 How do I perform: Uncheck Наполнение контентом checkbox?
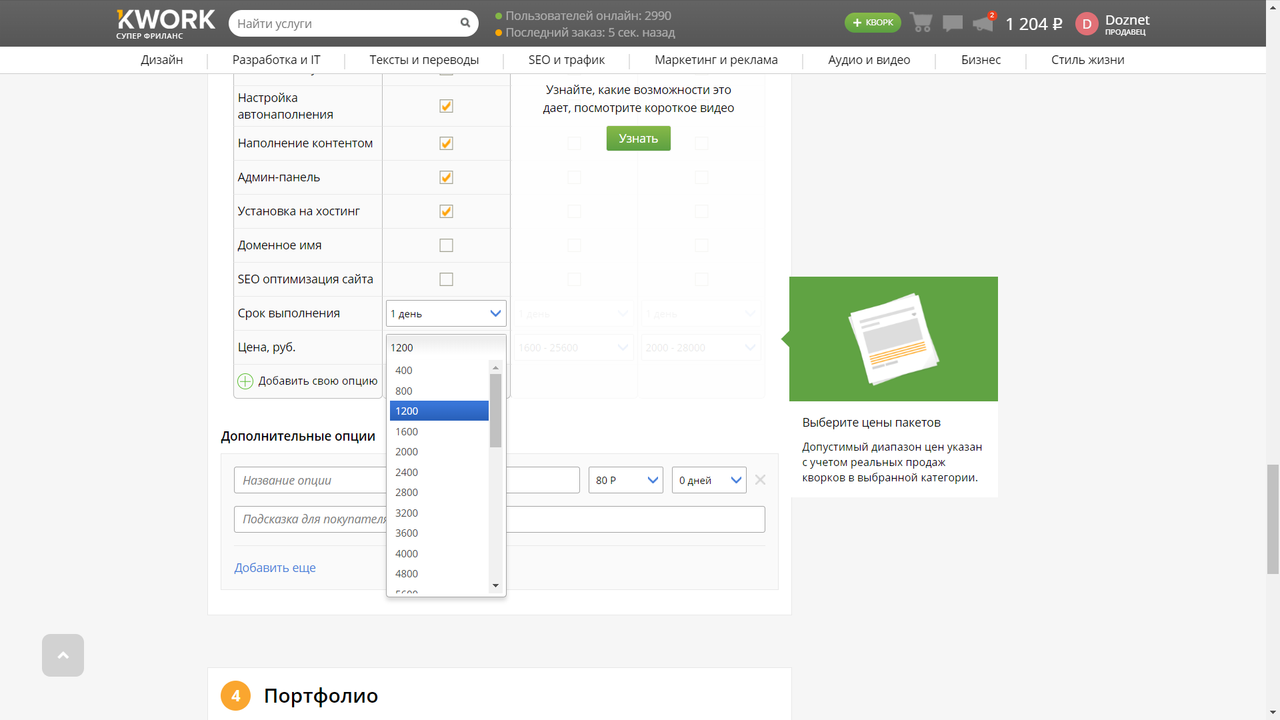click(x=446, y=143)
